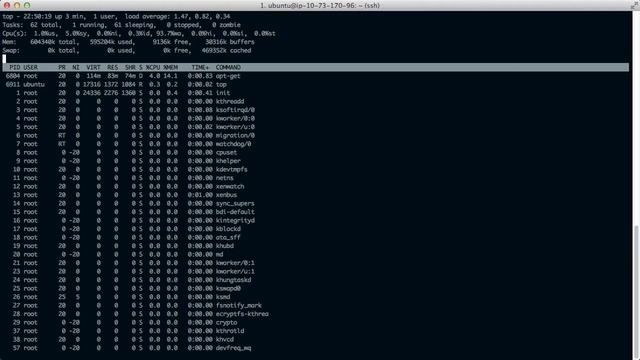Screen dimensions: 640x360
Task: Click the VIRT column header
Action: [93, 67]
